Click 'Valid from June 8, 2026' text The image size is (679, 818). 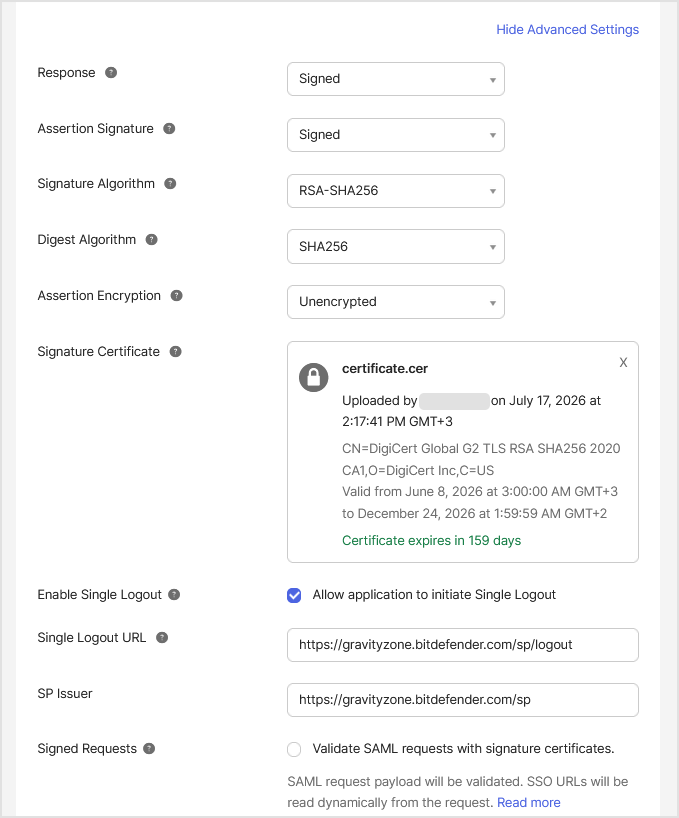pyautogui.click(x=480, y=502)
